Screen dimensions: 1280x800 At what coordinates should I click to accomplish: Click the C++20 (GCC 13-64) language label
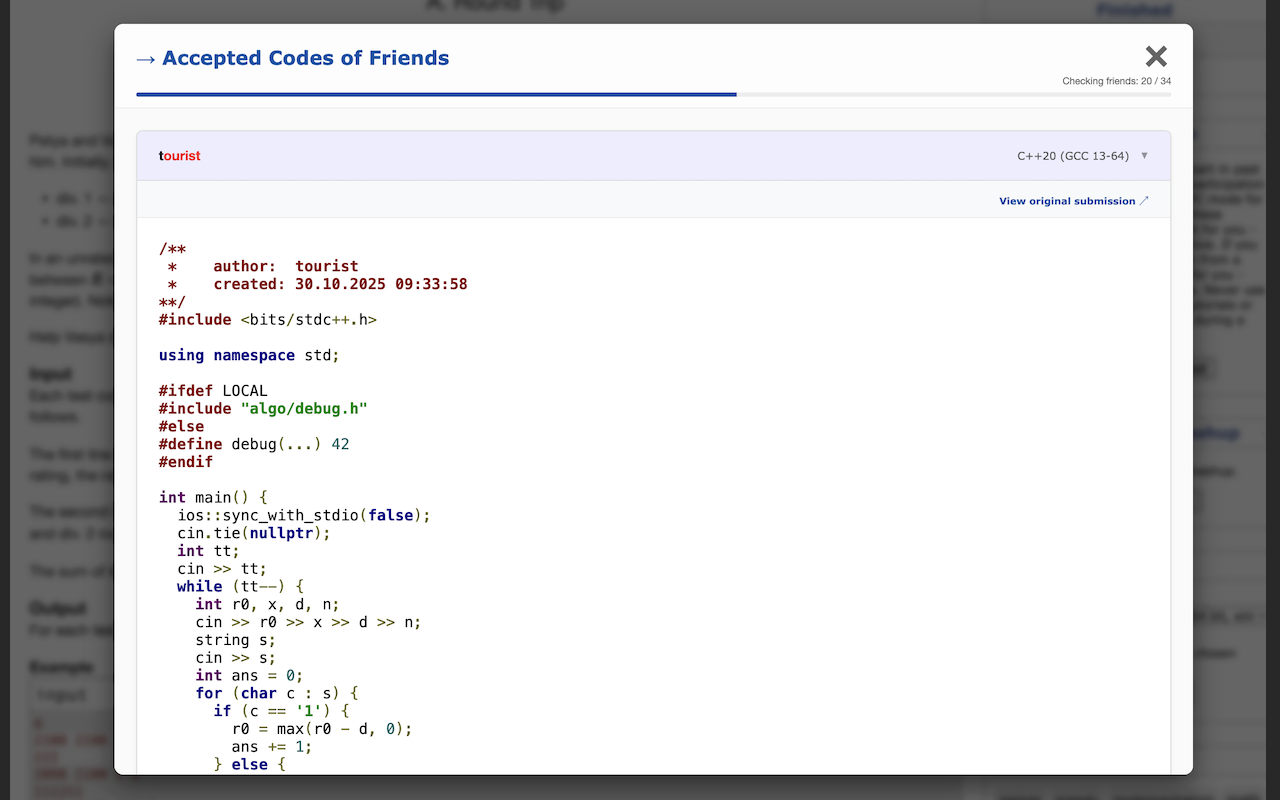pyautogui.click(x=1073, y=156)
